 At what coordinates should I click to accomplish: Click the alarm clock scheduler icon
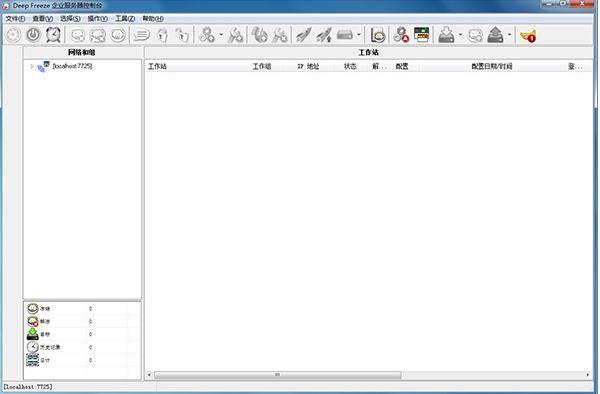(x=53, y=35)
